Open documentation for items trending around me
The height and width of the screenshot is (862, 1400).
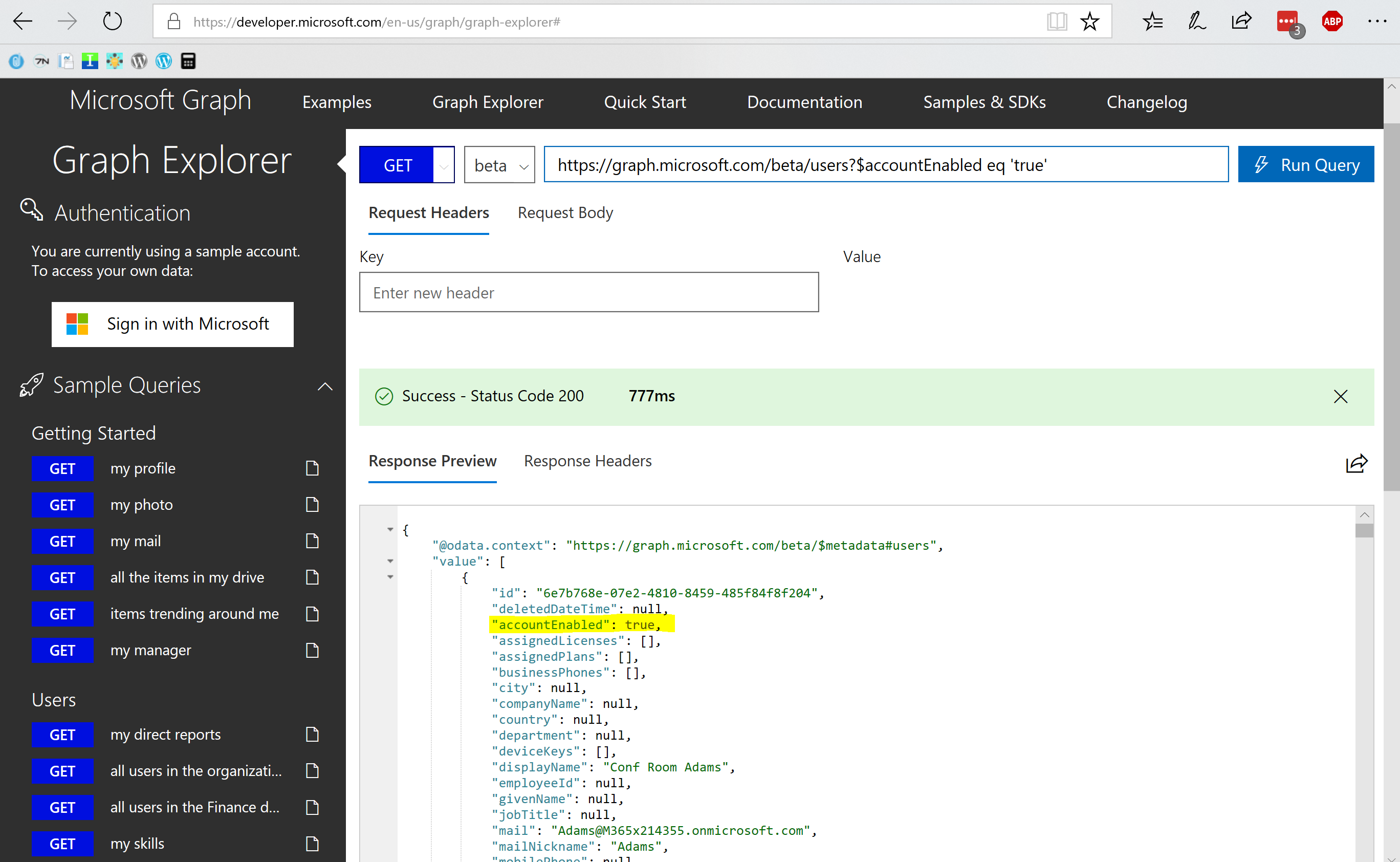click(x=312, y=613)
